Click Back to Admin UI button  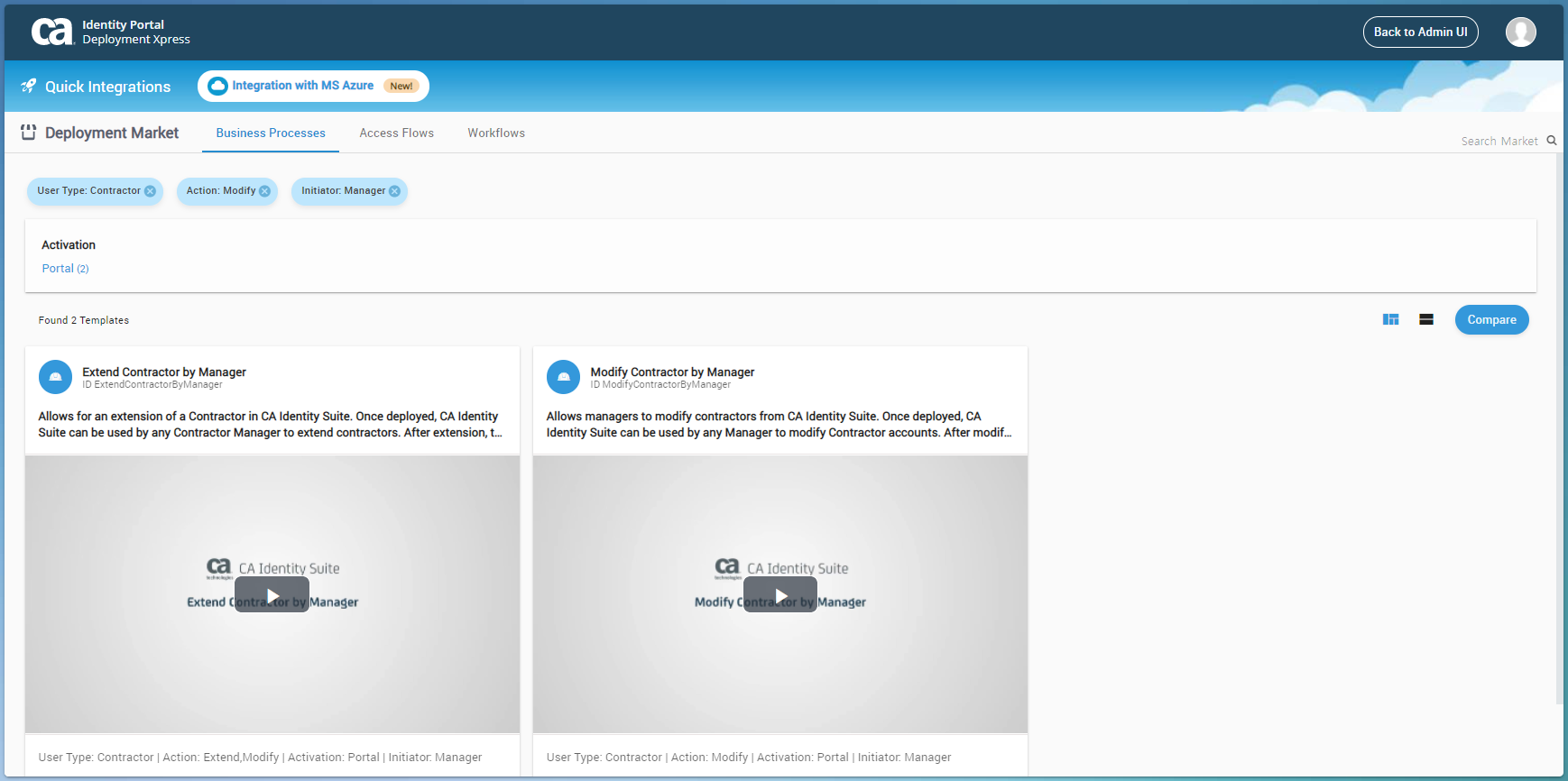click(1420, 32)
